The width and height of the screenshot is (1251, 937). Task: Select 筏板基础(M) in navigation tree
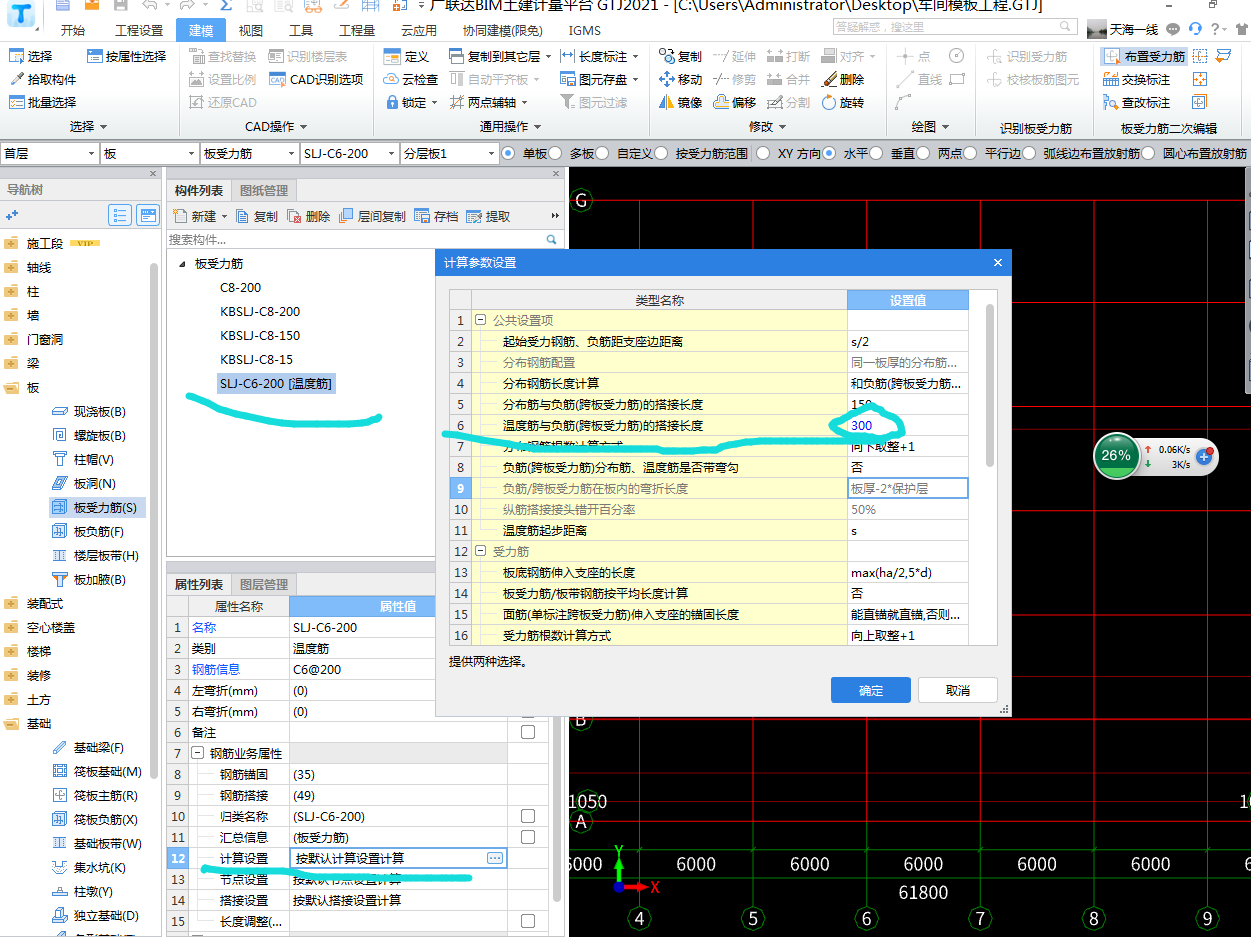[97, 772]
